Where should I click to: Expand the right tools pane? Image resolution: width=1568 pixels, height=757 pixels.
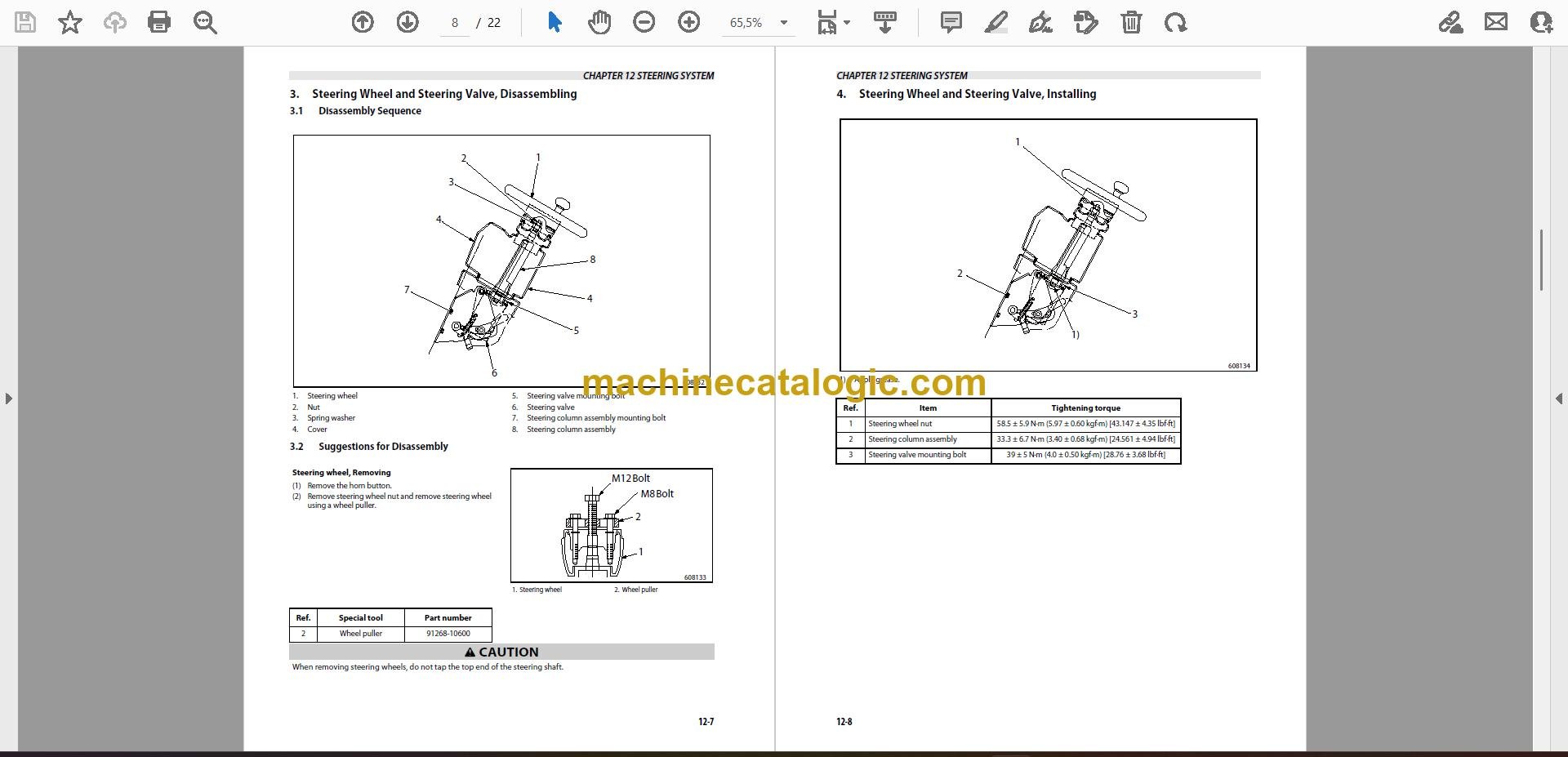pyautogui.click(x=1558, y=399)
